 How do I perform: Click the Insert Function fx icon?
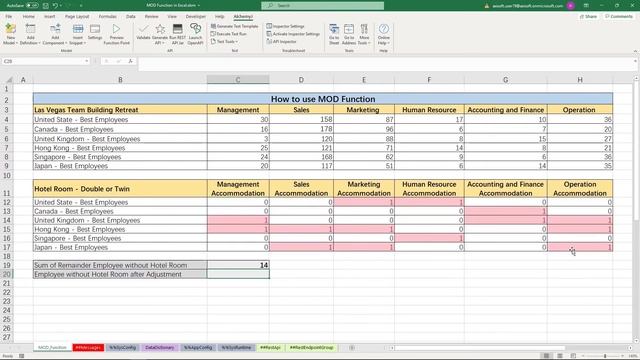click(x=131, y=61)
